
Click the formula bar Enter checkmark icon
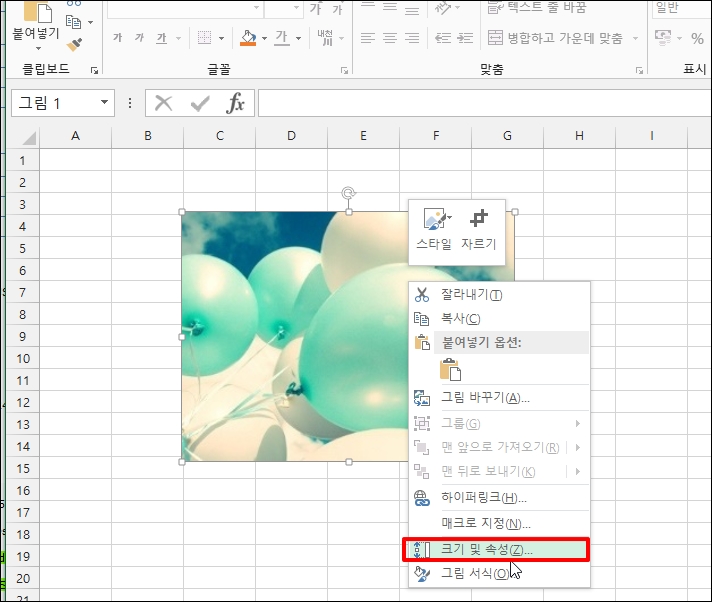(x=200, y=104)
